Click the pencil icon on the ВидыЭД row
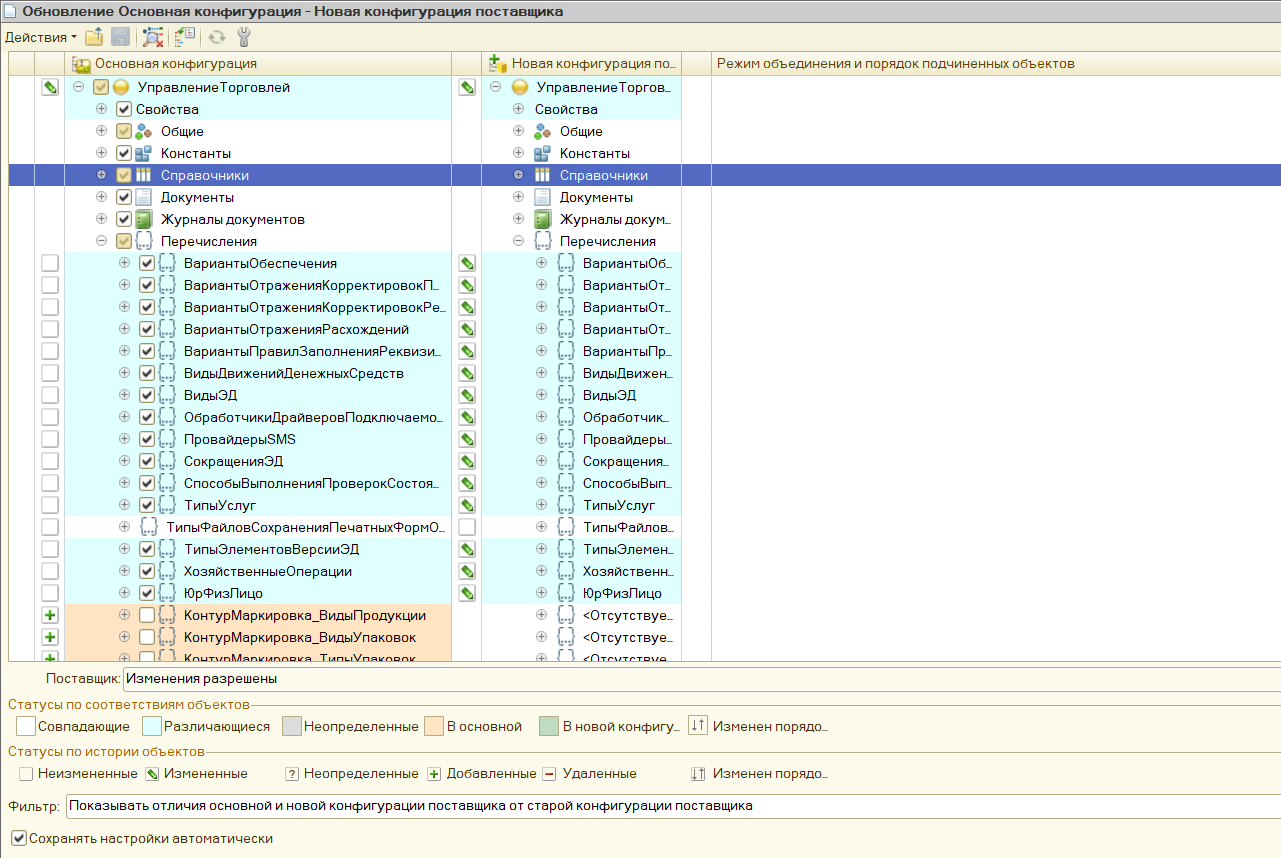Viewport: 1281px width, 858px height. point(467,395)
